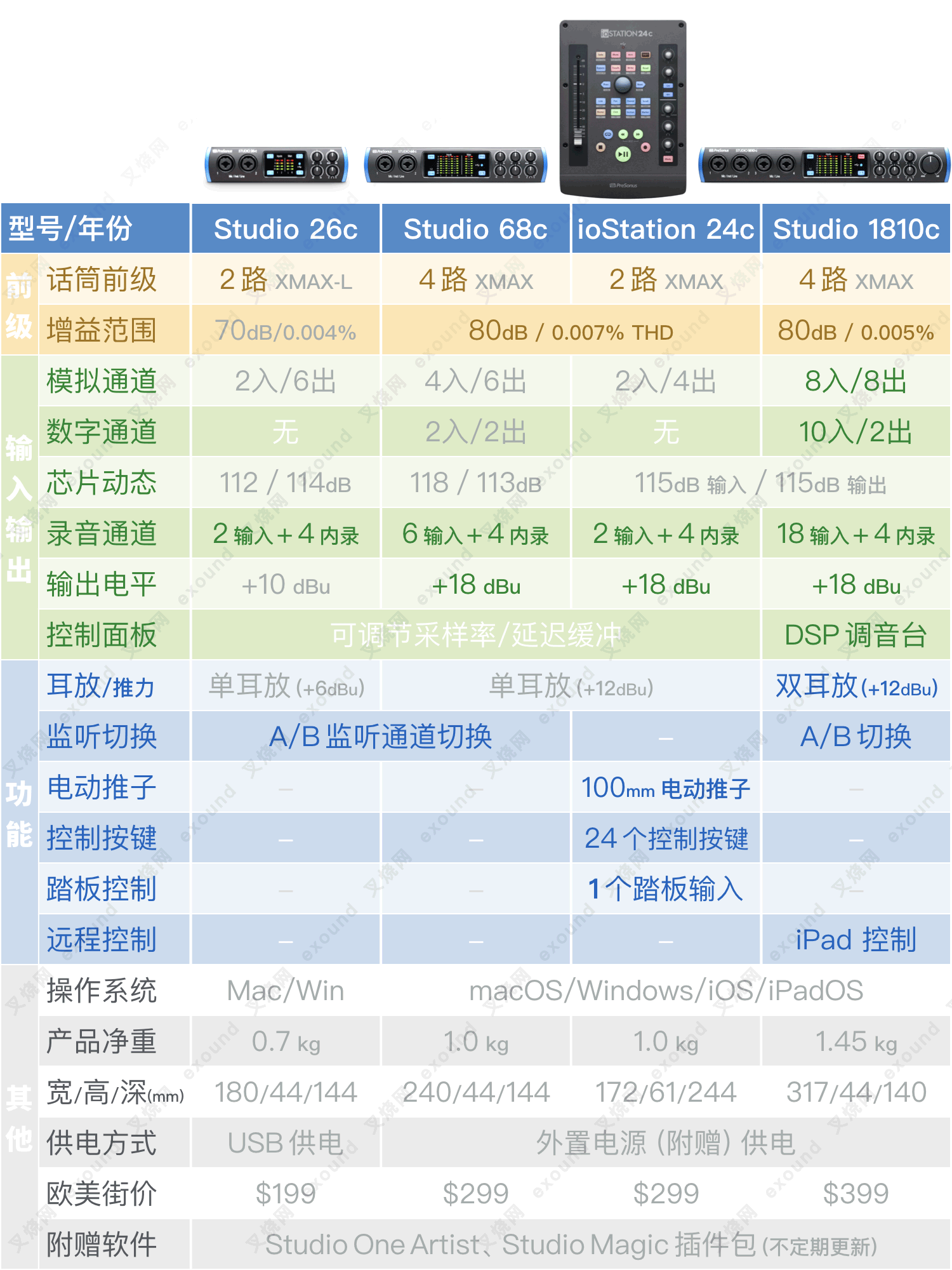Click the Studio 1810c product image
This screenshot has width=952, height=1270.
point(824,165)
